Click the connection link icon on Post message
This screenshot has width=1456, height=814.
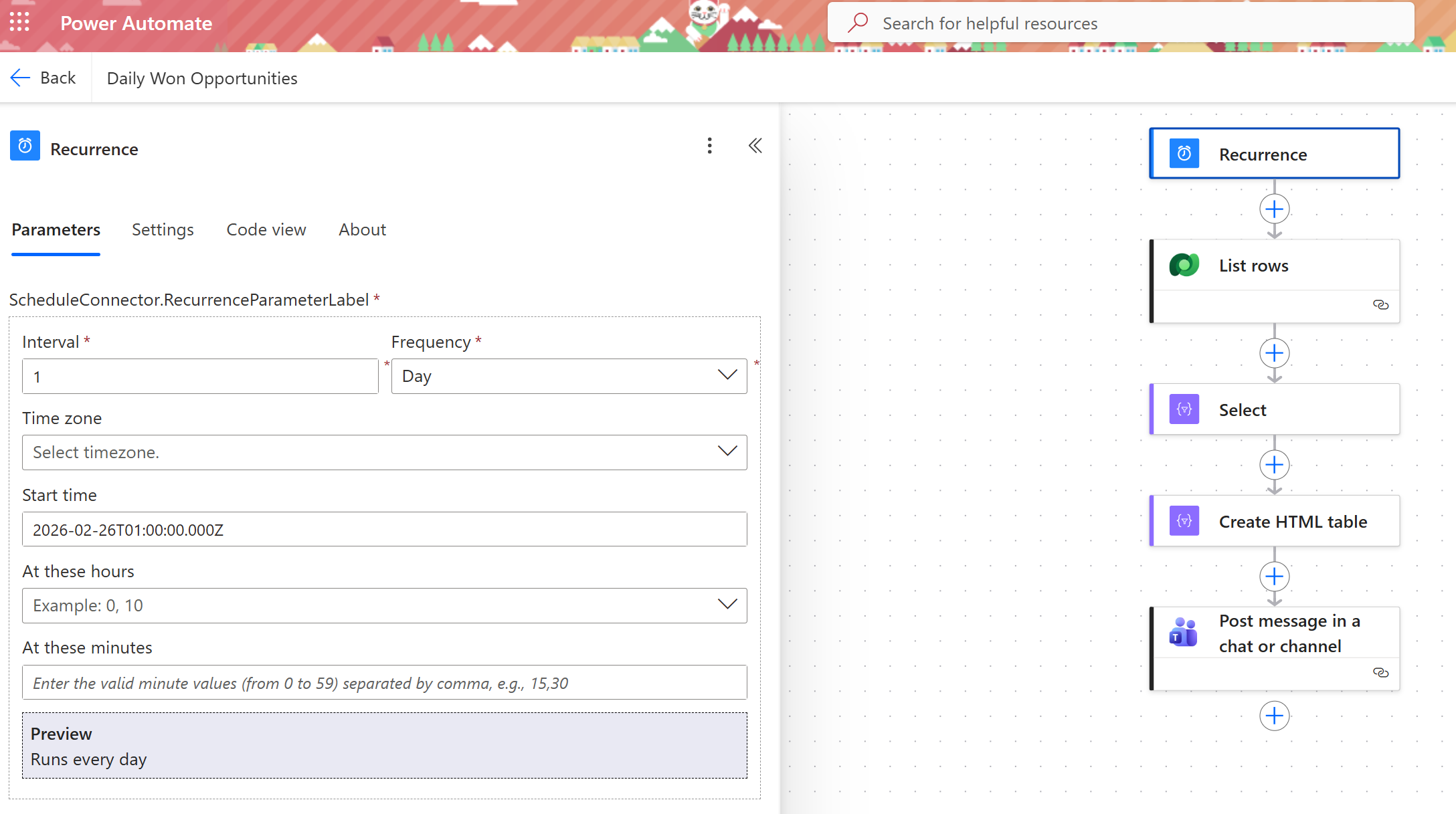1380,673
